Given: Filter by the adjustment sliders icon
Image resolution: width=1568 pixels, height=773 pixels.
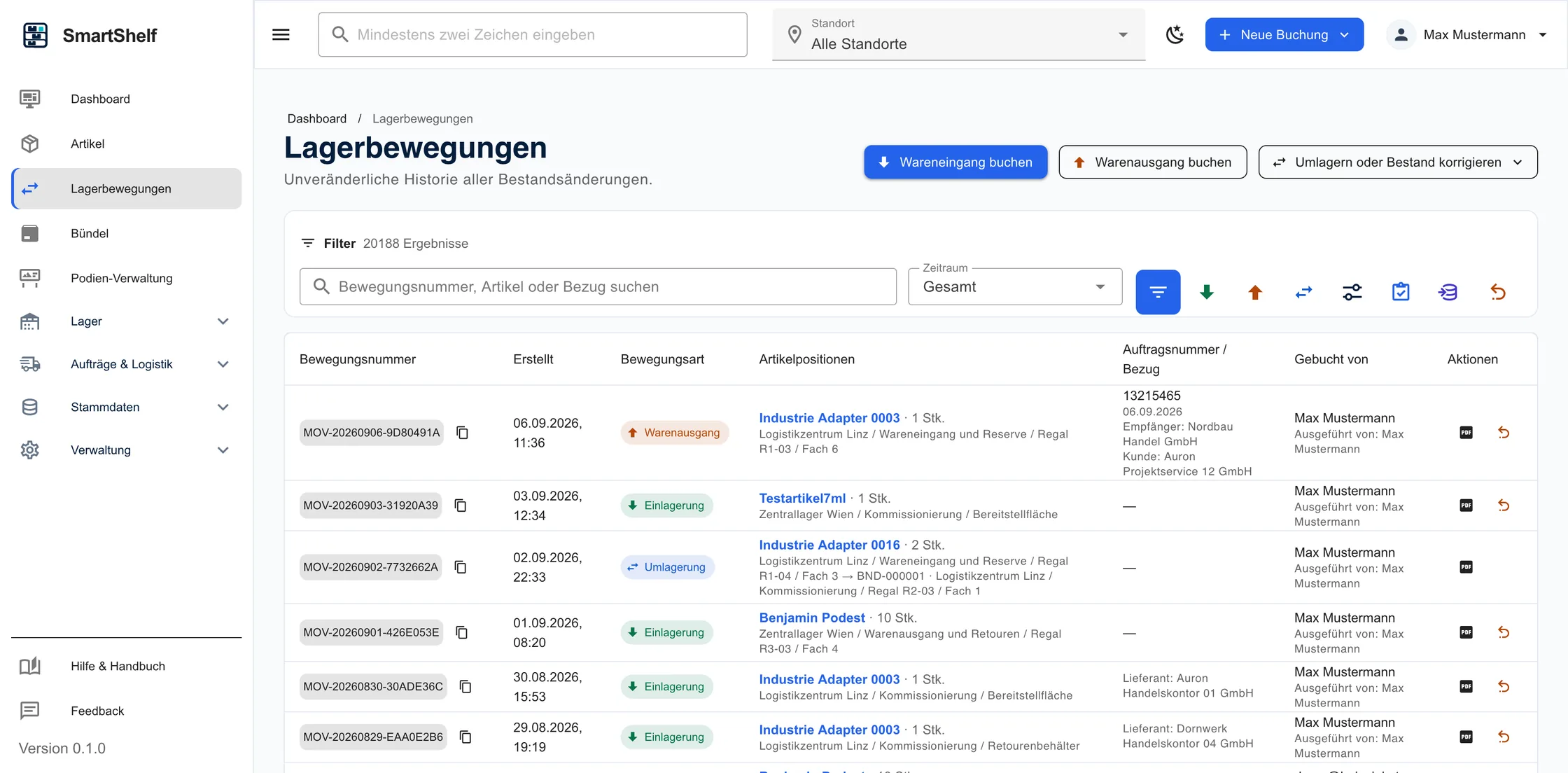Looking at the screenshot, I should 1352,292.
